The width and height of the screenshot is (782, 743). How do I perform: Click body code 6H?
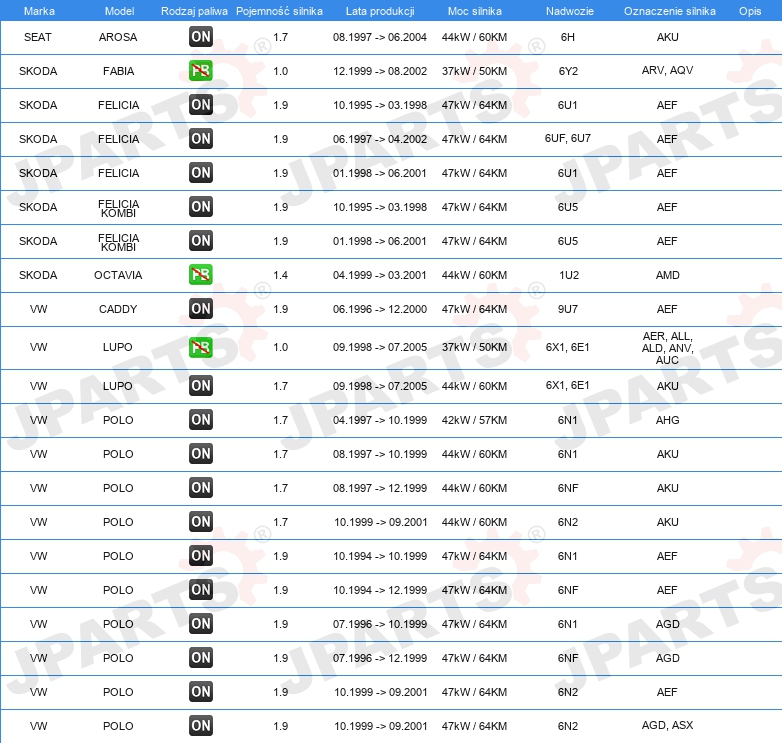click(568, 37)
